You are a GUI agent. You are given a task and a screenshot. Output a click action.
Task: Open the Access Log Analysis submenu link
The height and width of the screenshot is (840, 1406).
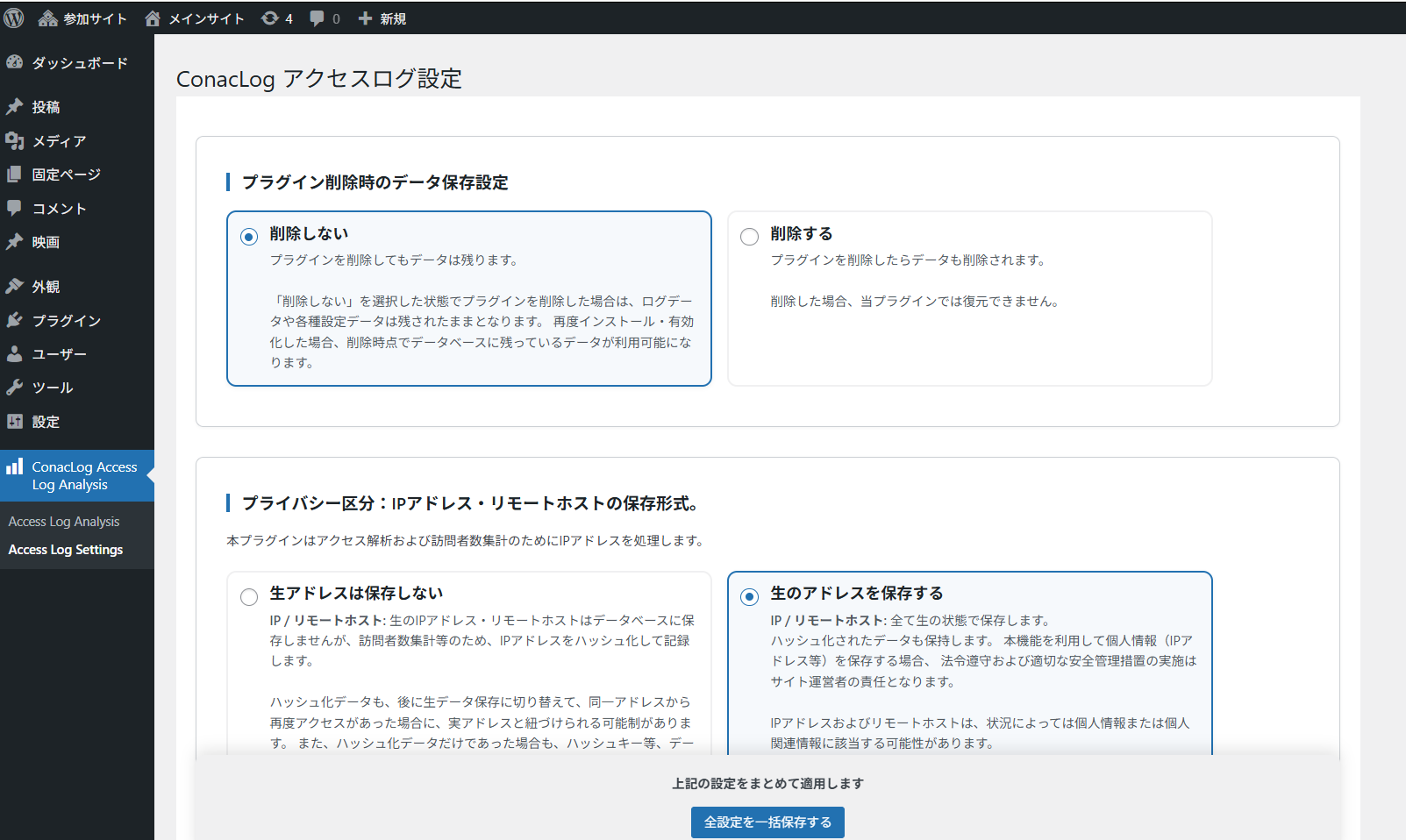[x=64, y=522]
